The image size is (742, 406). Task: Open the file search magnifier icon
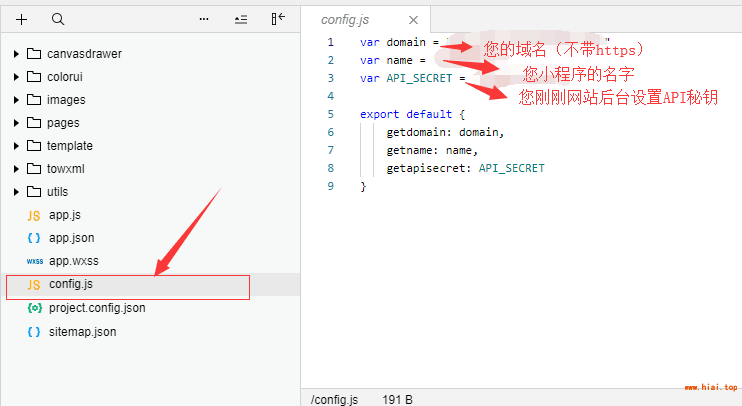(57, 19)
